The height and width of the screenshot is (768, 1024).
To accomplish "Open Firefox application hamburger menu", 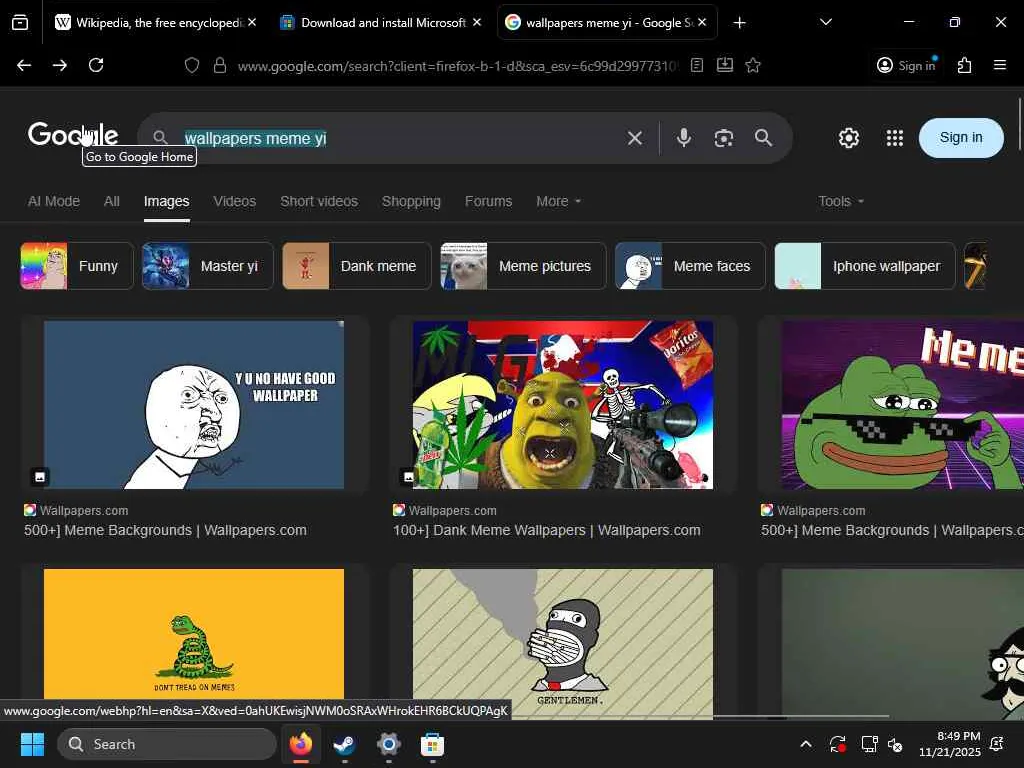I will 999,65.
